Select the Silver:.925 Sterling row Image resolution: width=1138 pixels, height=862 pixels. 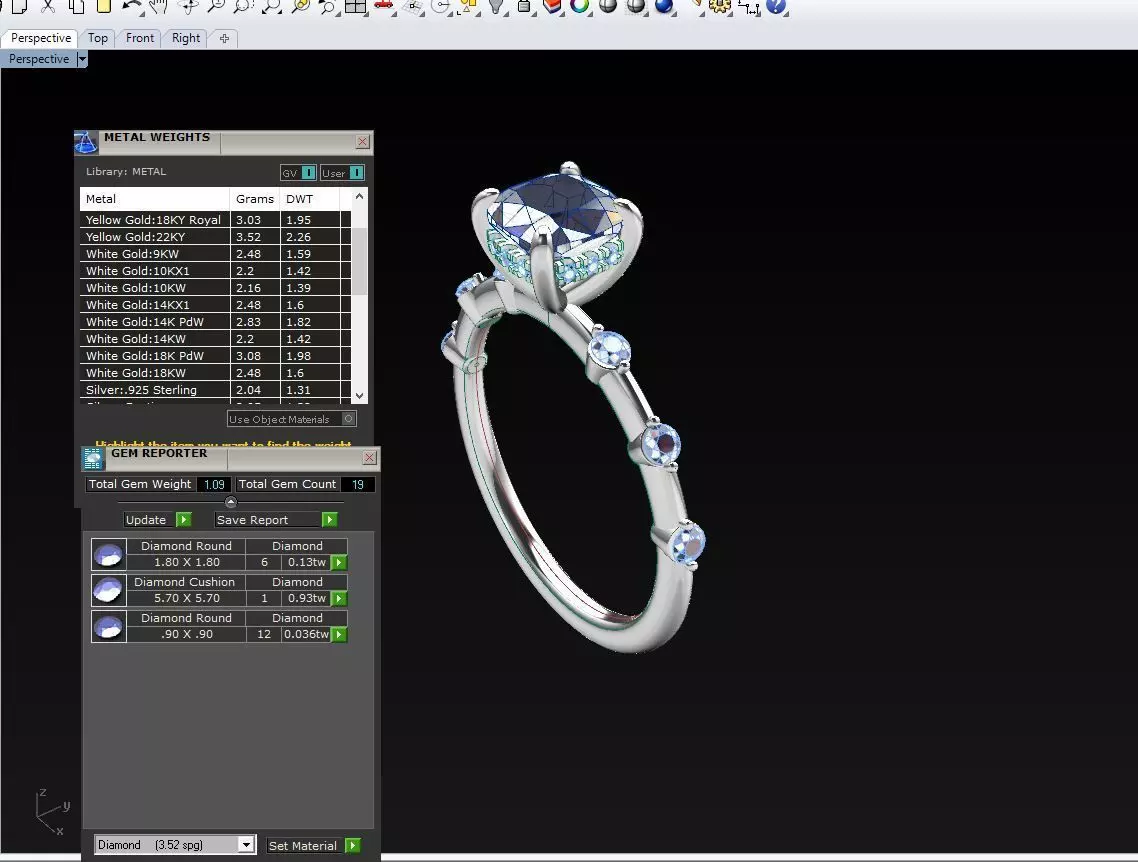coord(215,390)
